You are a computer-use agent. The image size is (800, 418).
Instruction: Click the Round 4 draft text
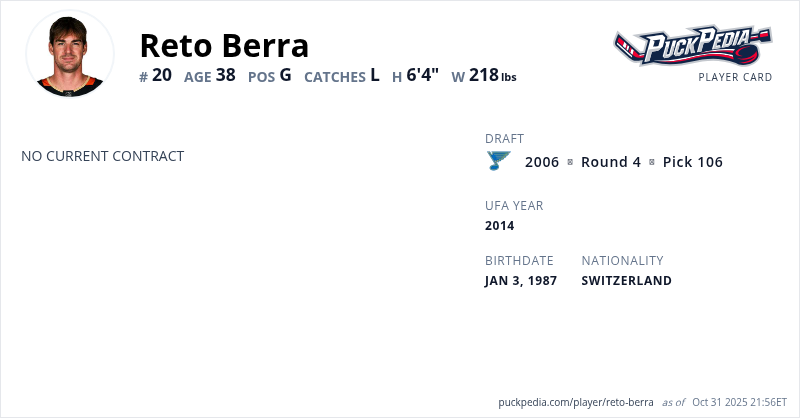[x=611, y=162]
